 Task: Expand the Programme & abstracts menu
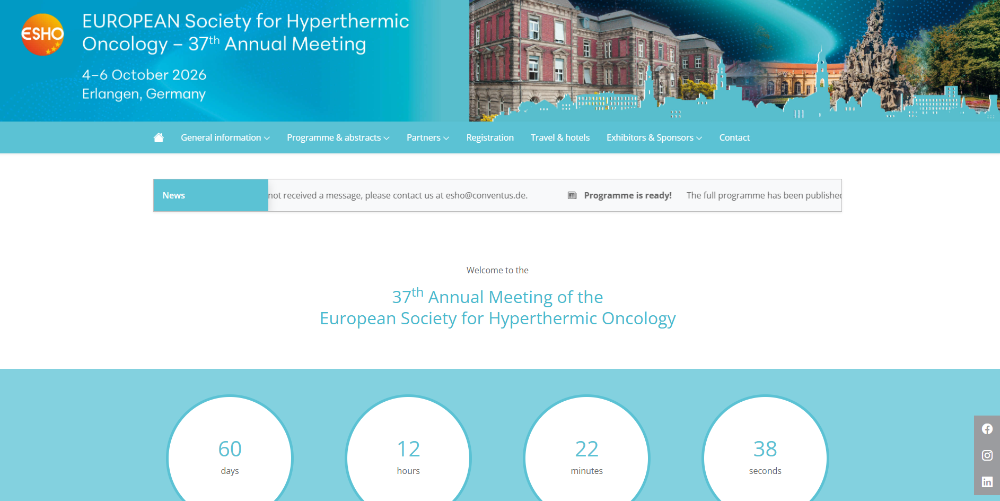(338, 138)
